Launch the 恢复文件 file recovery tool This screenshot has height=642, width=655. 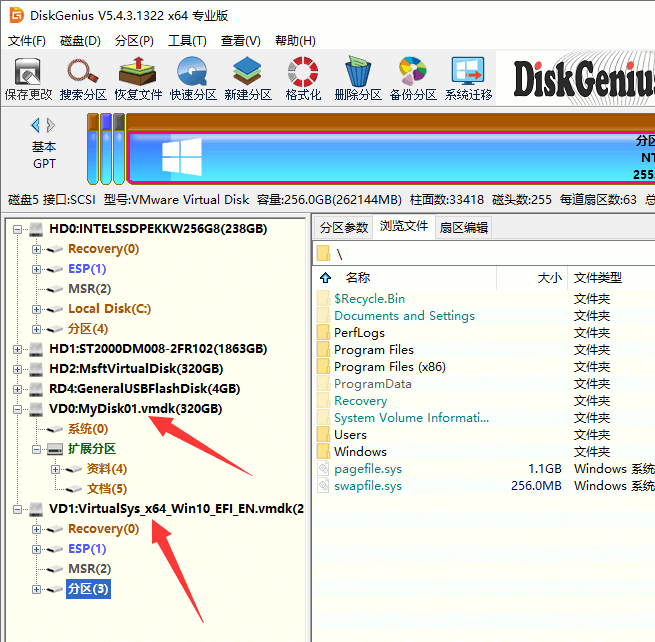(x=138, y=79)
